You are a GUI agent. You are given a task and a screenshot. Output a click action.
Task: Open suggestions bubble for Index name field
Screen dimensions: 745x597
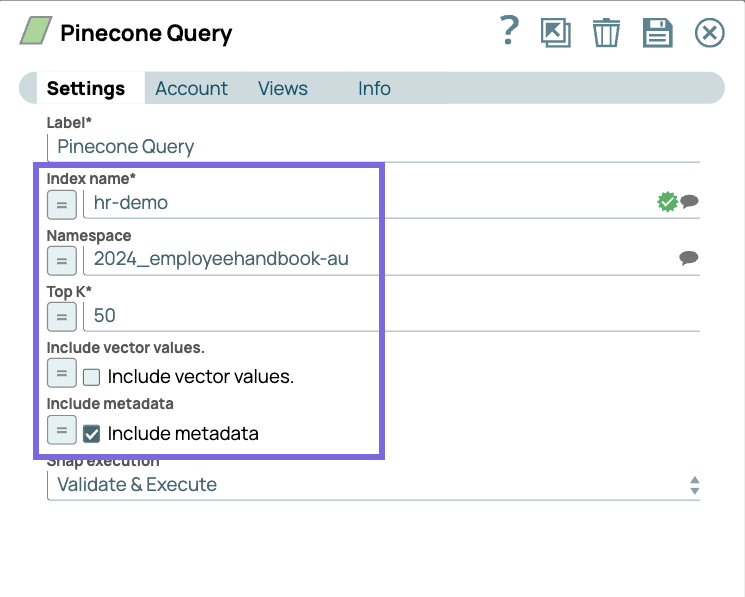pyautogui.click(x=689, y=202)
